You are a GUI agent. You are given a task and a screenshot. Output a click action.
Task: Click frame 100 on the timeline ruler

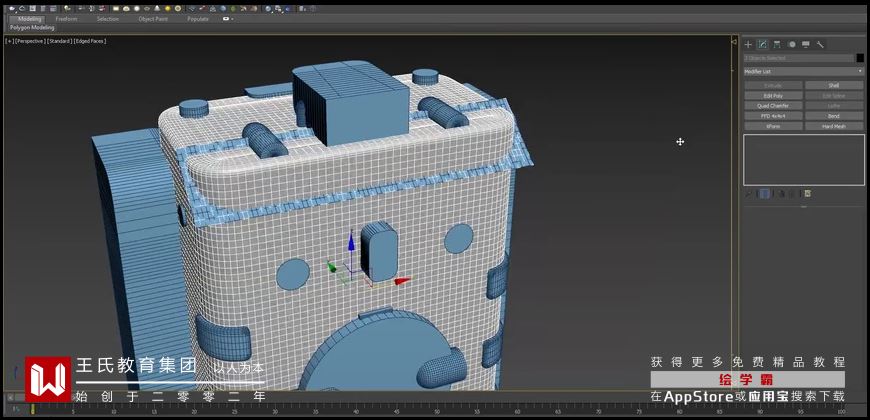pyautogui.click(x=841, y=411)
